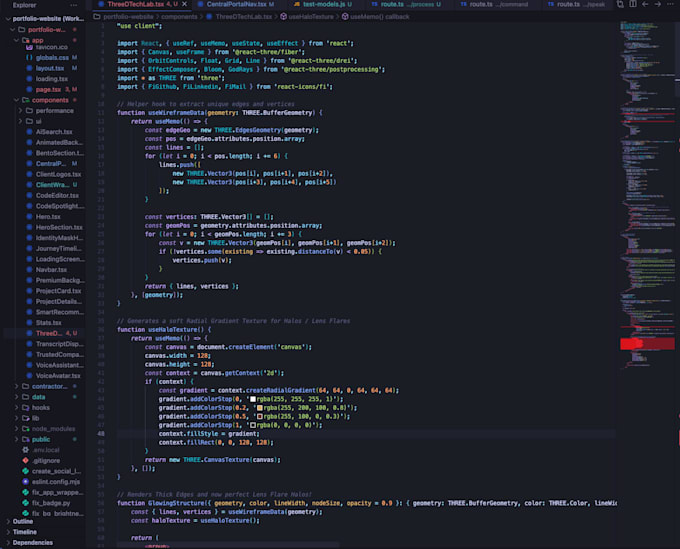Viewport: 680px width, 549px height.
Task: Switch to the CentralPortalNav.tsx tab
Action: click(236, 4)
